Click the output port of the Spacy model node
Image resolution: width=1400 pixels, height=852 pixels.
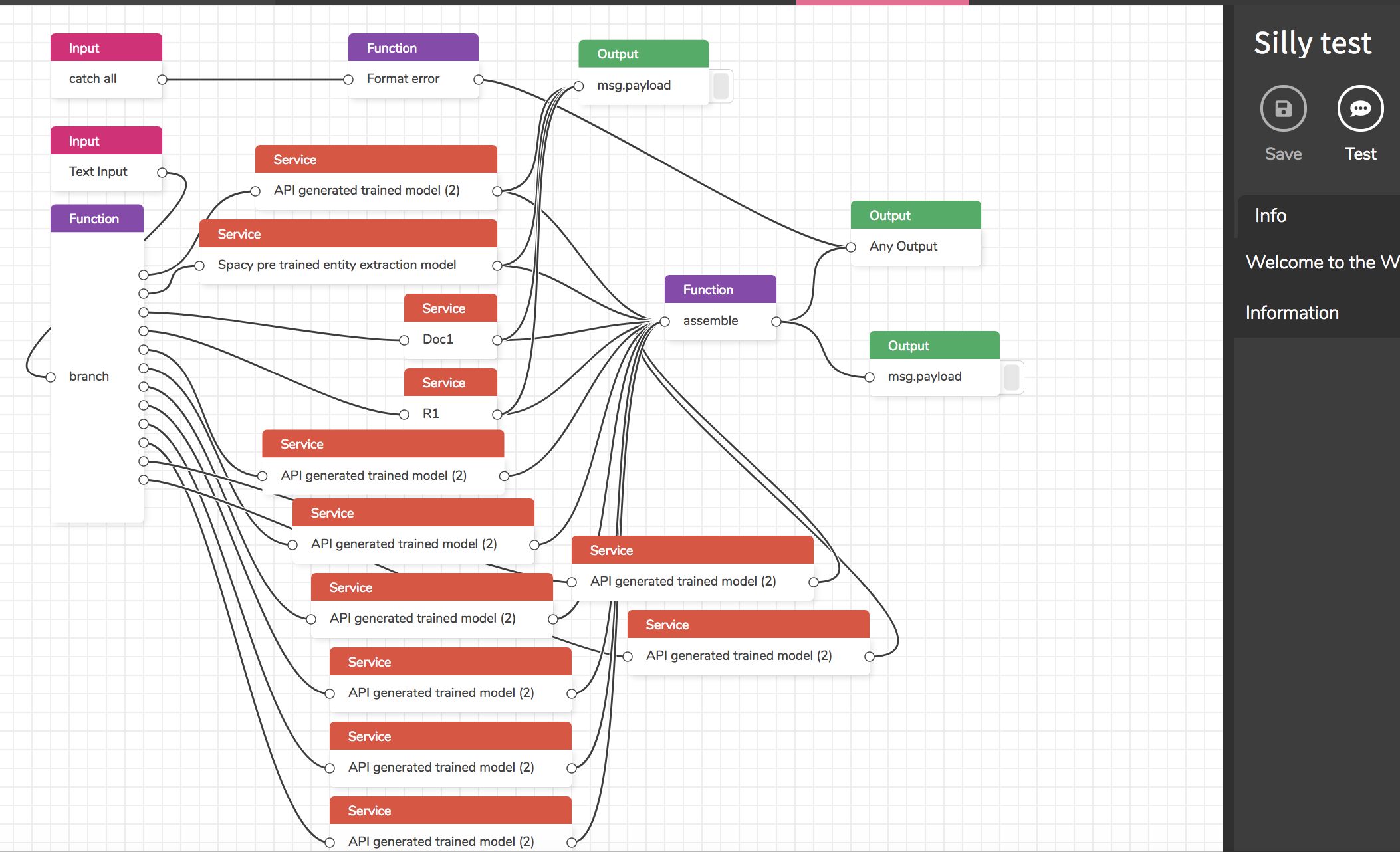pos(497,266)
